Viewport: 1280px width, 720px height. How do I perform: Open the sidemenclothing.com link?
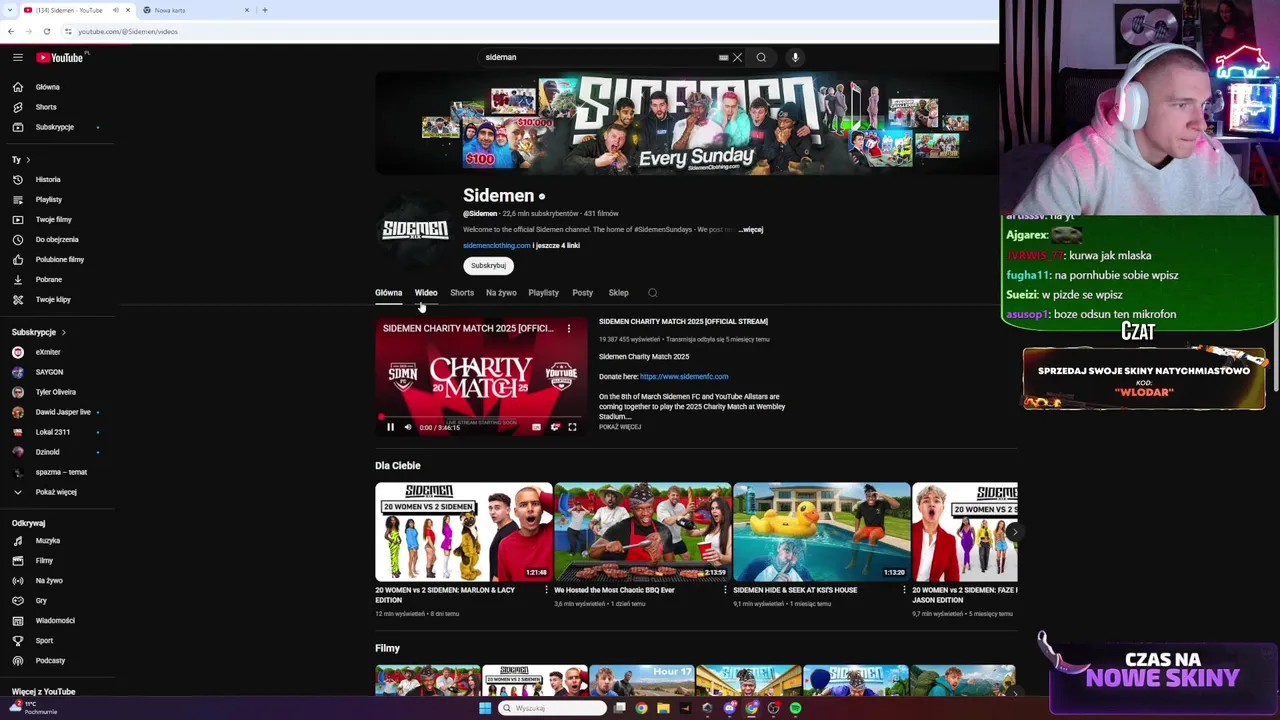point(497,245)
